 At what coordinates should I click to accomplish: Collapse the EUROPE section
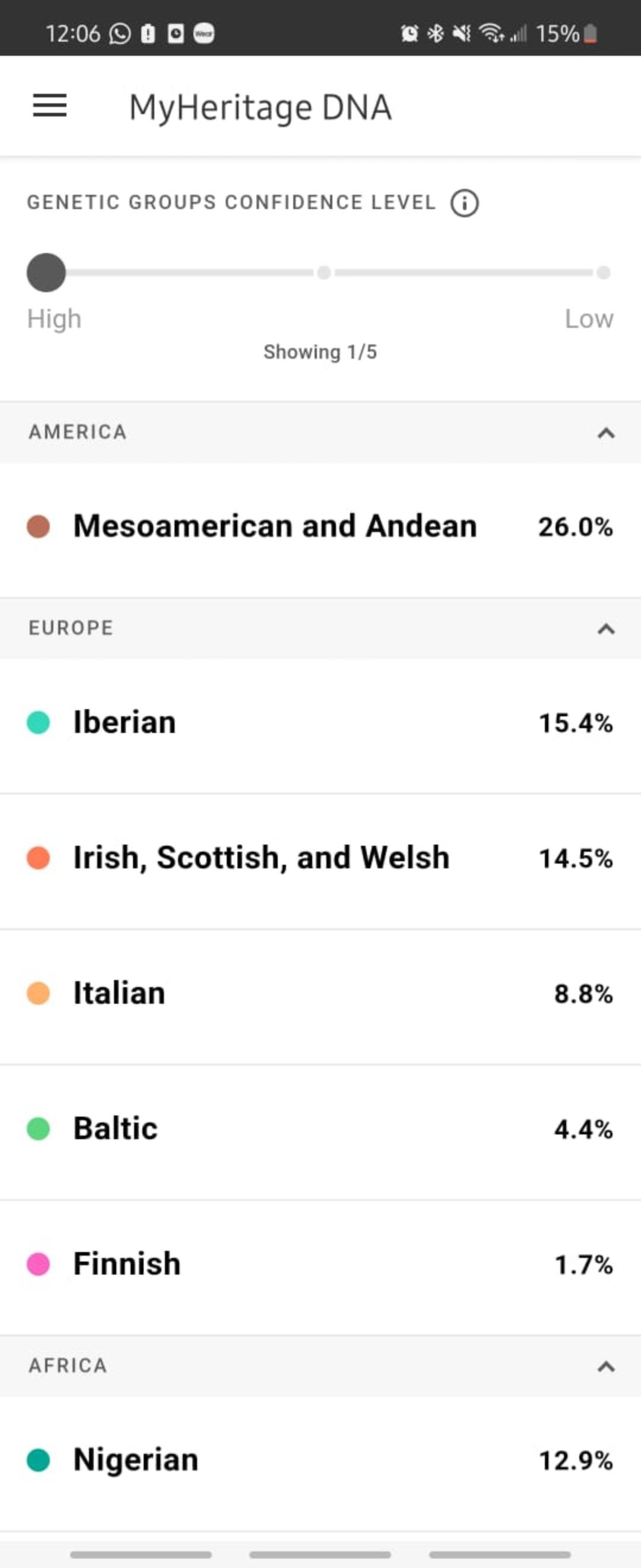[x=604, y=628]
